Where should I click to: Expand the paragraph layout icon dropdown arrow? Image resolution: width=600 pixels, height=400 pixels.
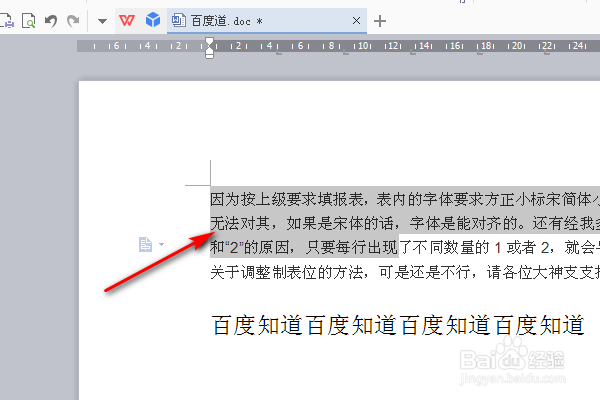(x=161, y=244)
